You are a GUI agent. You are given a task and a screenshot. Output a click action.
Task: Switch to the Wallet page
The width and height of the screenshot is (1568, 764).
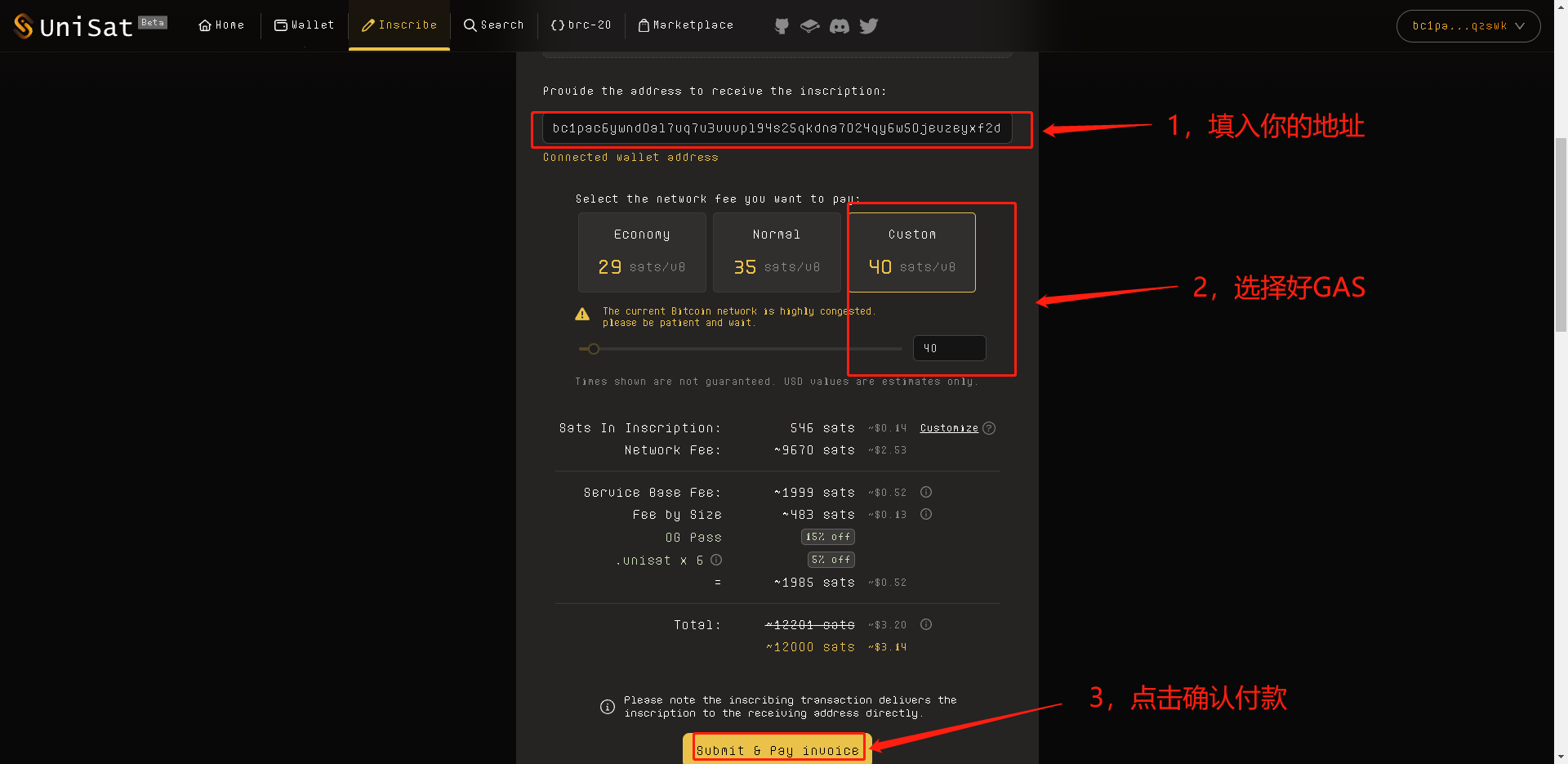305,25
